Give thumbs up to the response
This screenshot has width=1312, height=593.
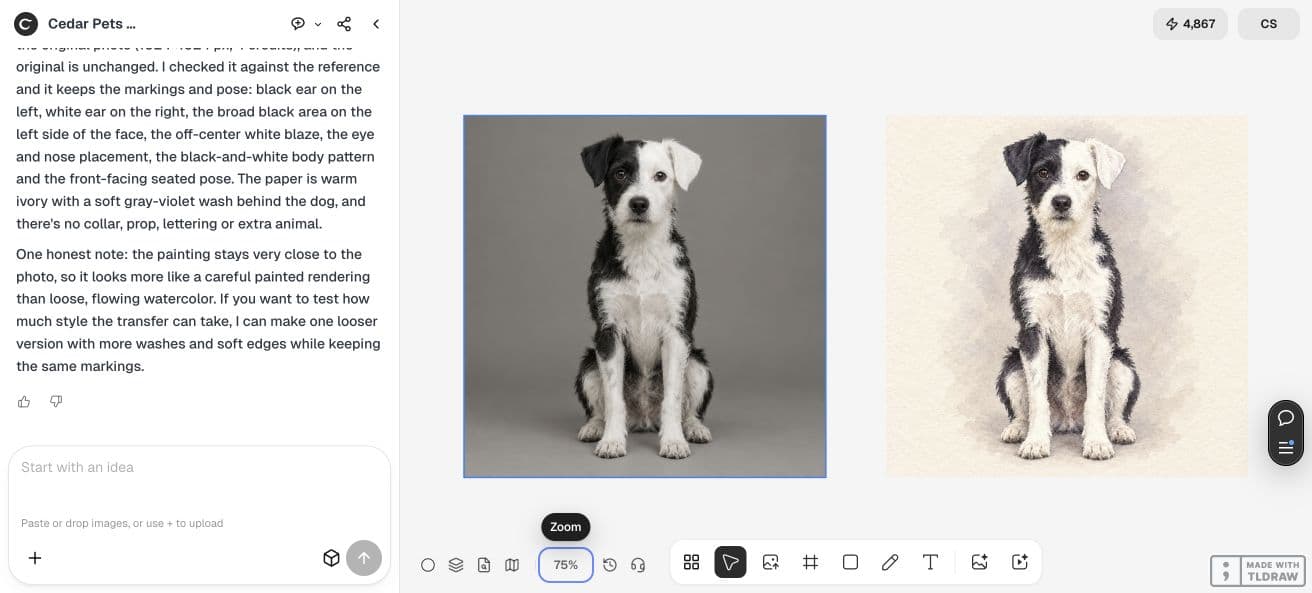click(x=24, y=402)
